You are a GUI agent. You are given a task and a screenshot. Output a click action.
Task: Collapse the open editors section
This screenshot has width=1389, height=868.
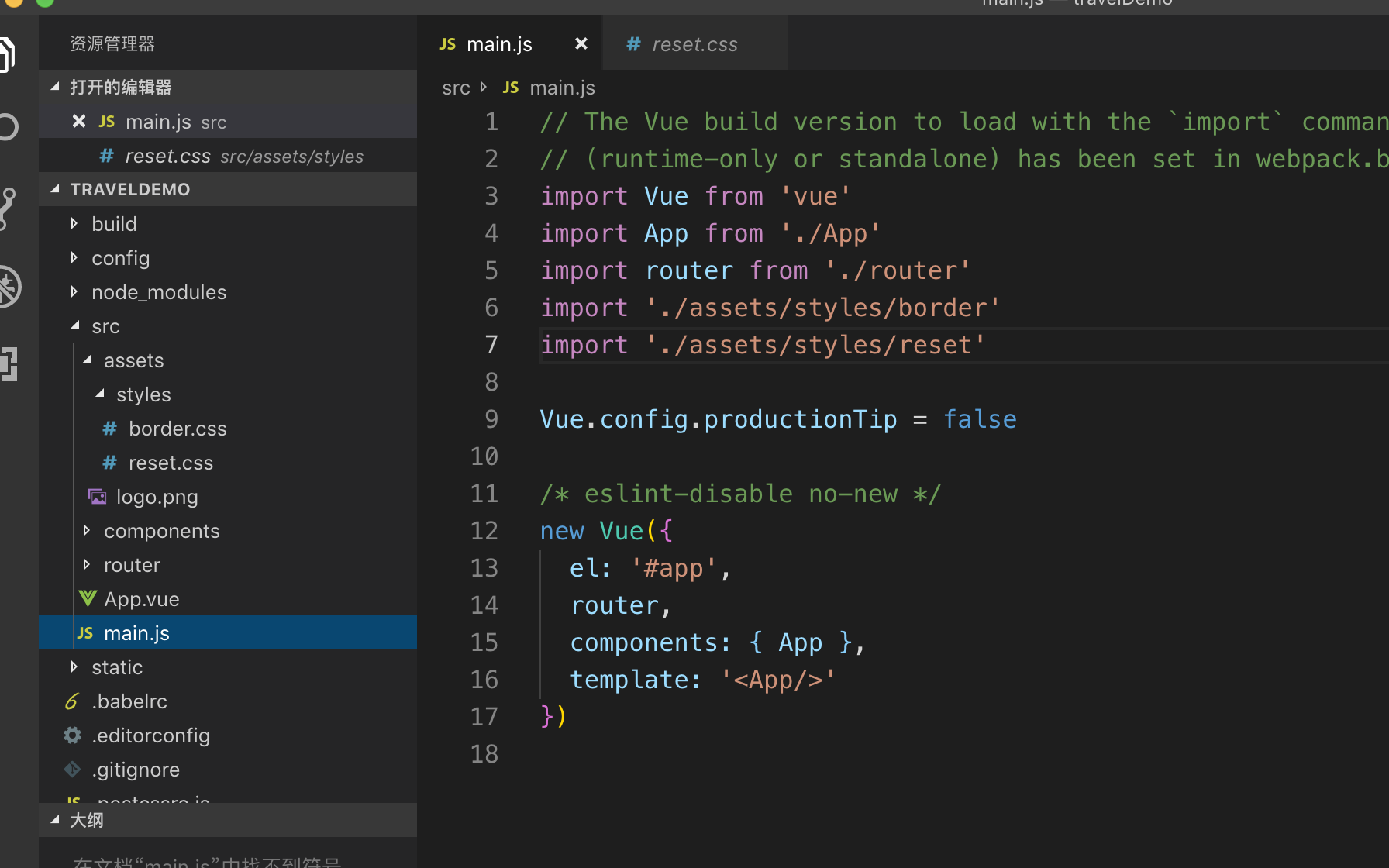55,87
